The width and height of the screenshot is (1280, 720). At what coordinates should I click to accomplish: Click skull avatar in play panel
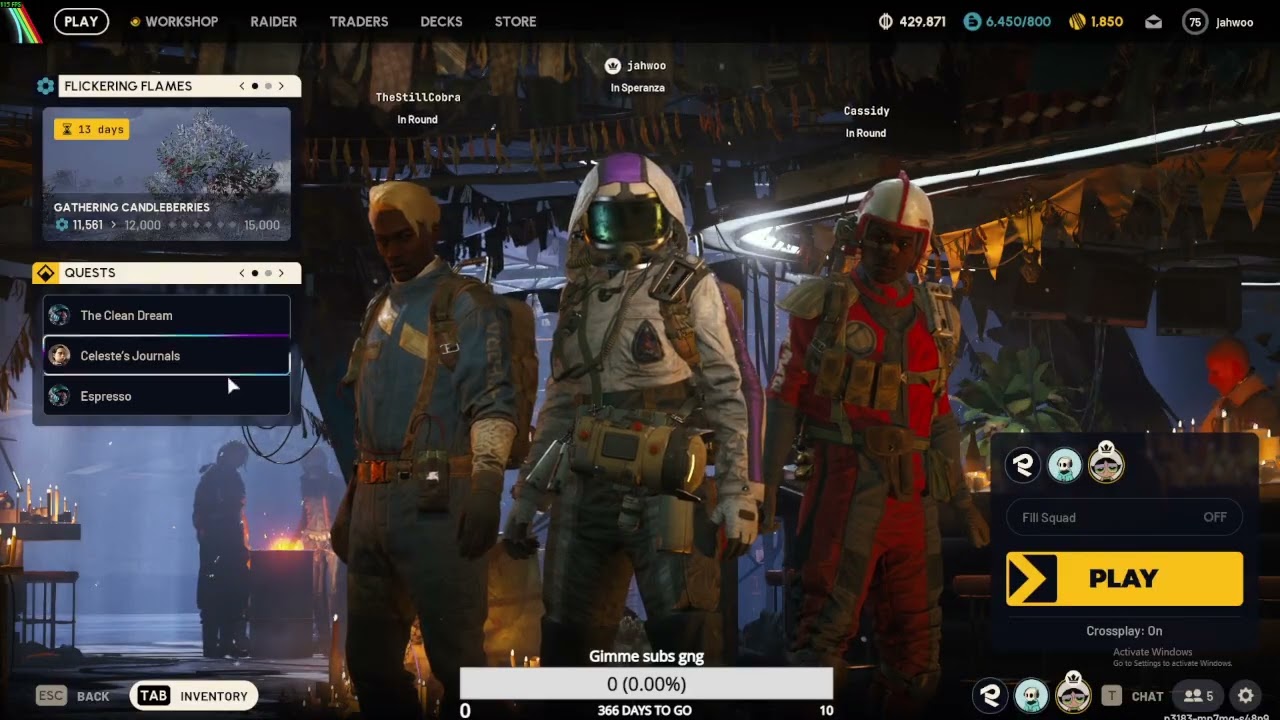(1064, 465)
